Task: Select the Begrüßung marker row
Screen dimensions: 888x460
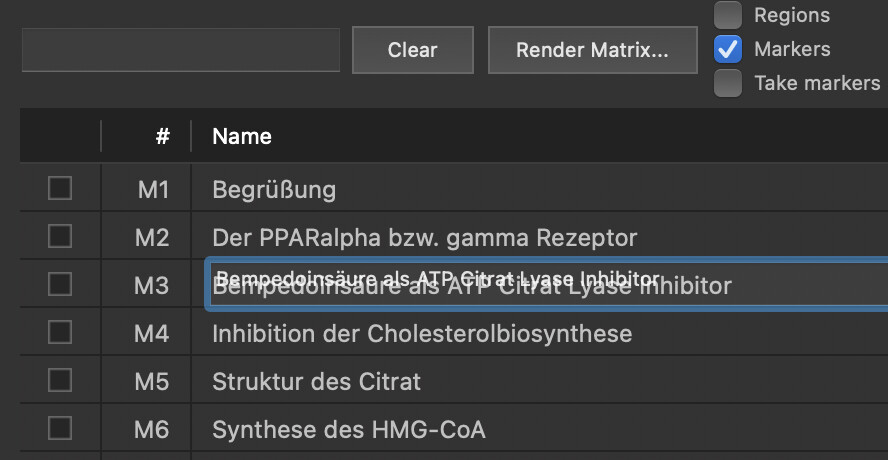Action: [x=274, y=189]
